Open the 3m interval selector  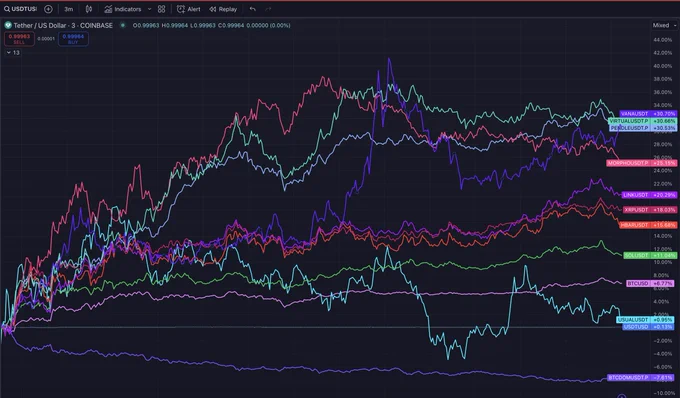coord(68,9)
